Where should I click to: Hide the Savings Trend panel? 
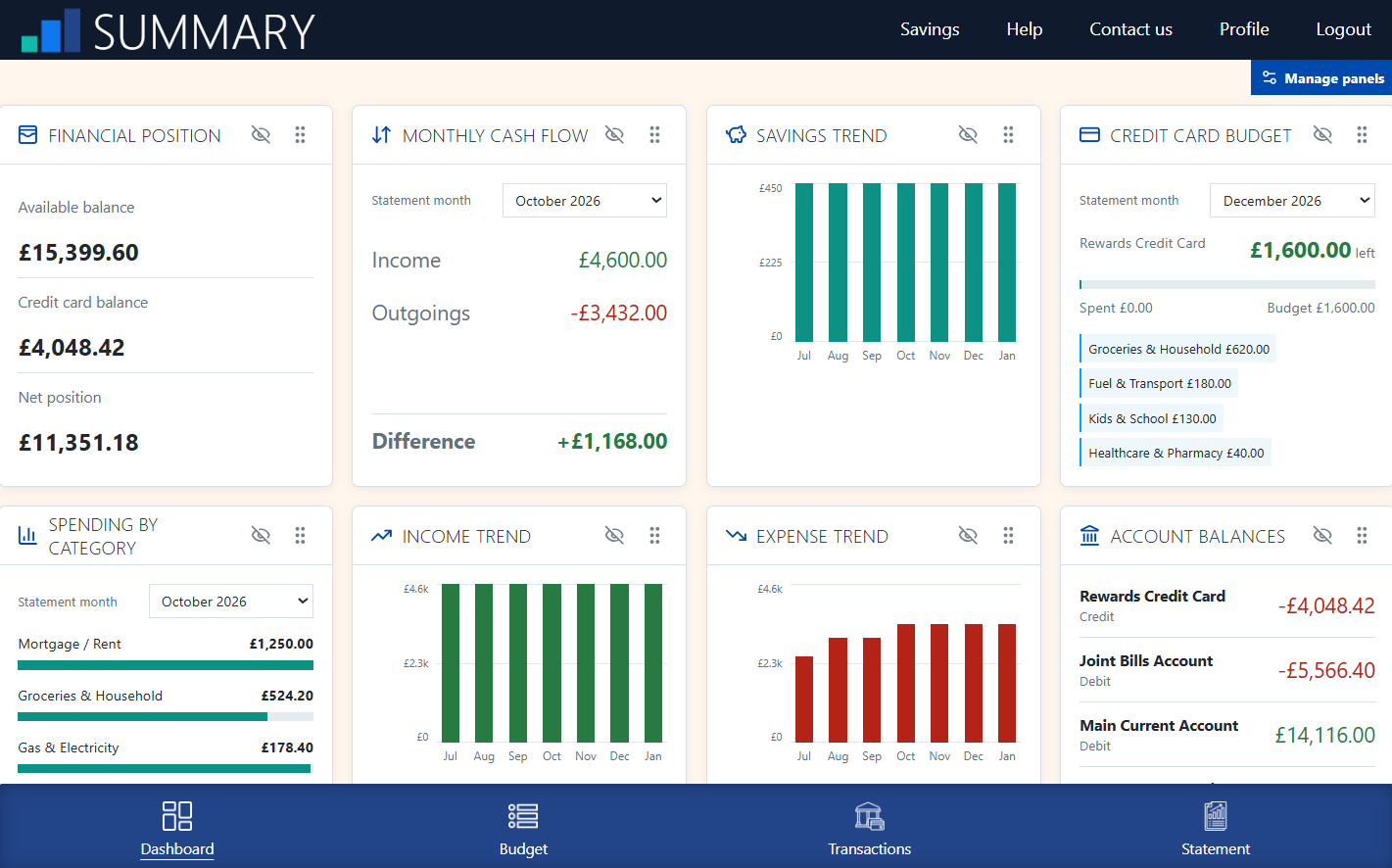(968, 135)
